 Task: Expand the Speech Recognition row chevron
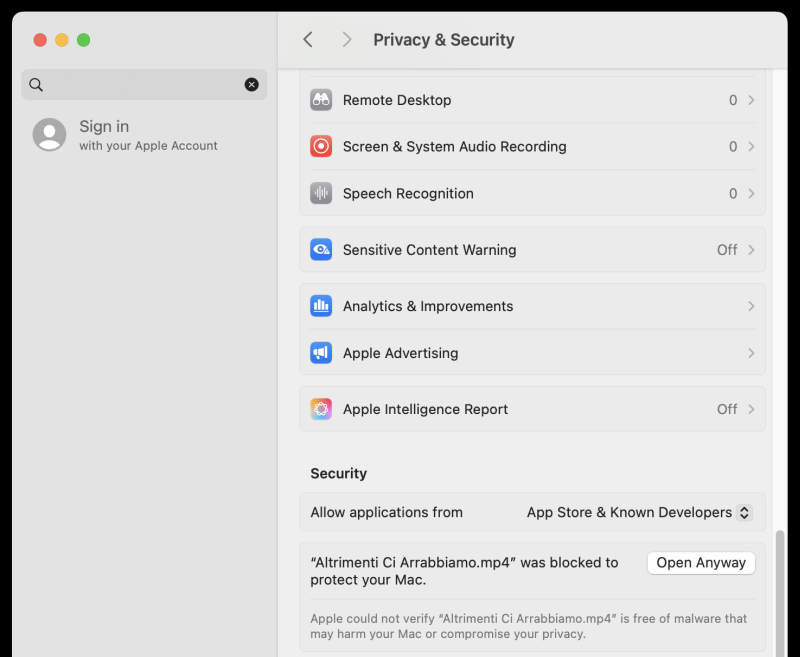[x=751, y=194]
